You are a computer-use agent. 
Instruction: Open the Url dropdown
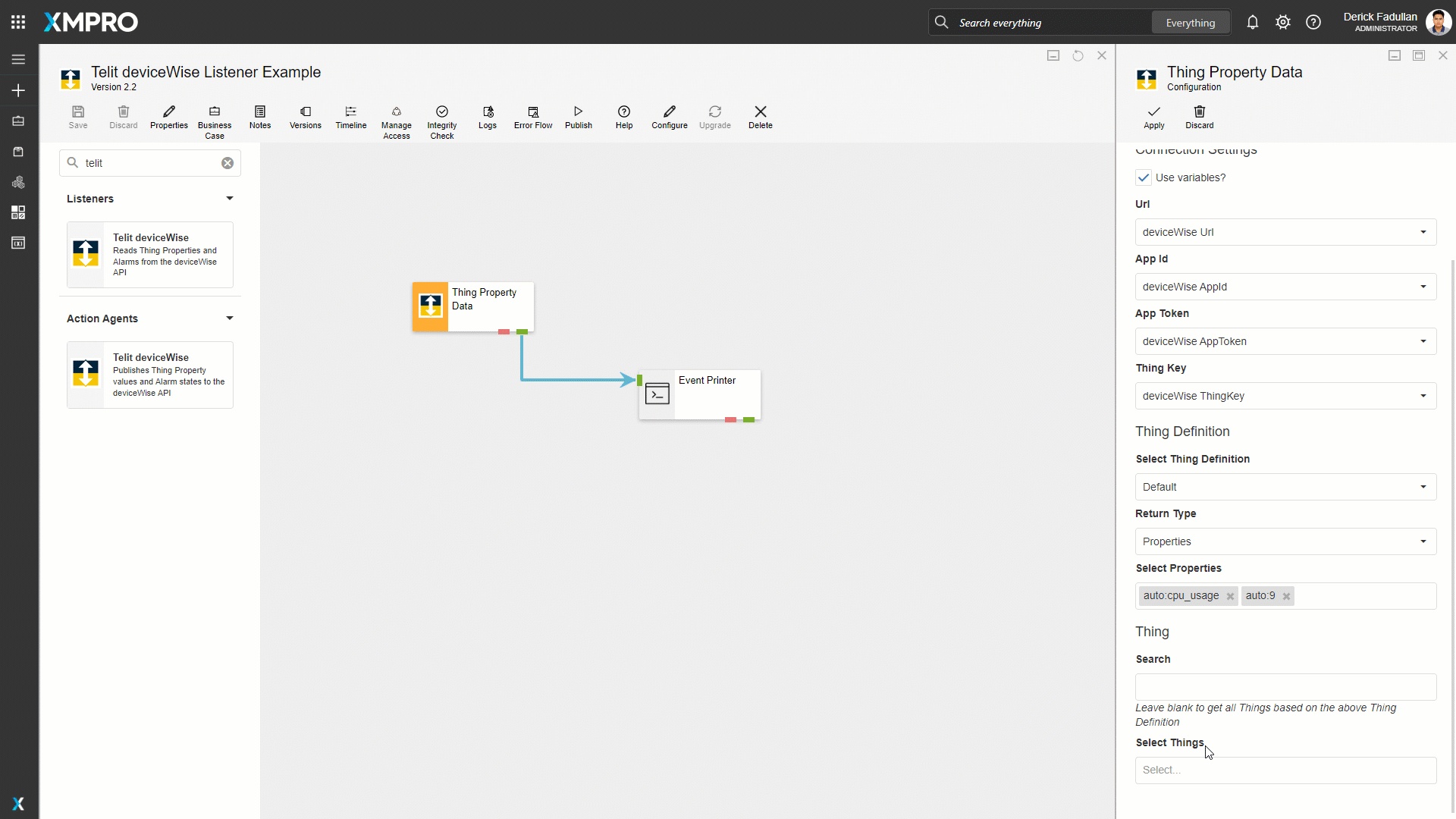pyautogui.click(x=1285, y=232)
